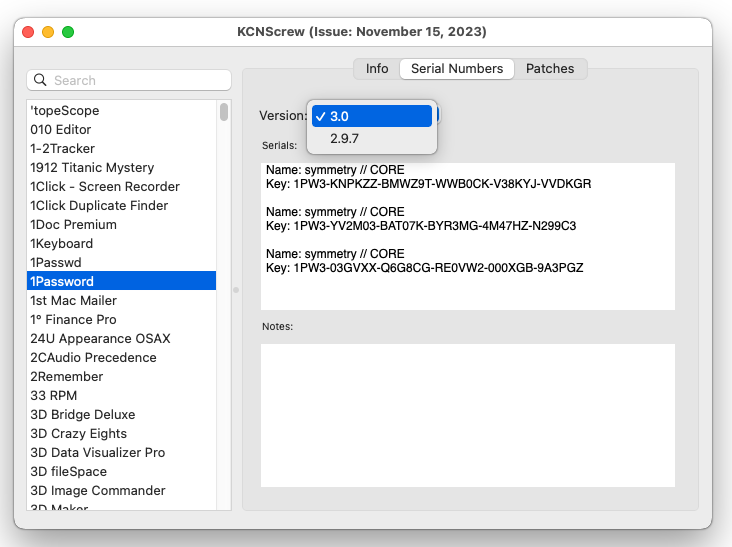
Task: Choose 3D Image Commander in the list
Action: pyautogui.click(x=97, y=491)
